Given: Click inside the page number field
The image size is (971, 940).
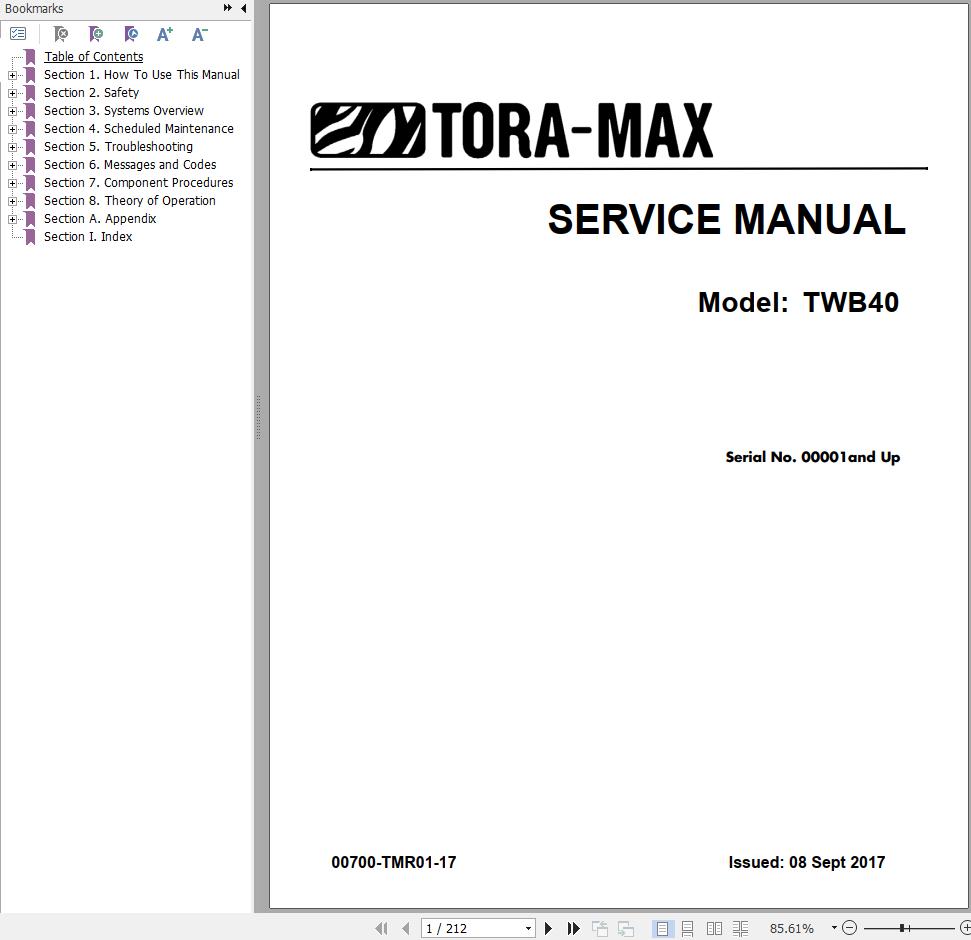Looking at the screenshot, I should point(470,928).
